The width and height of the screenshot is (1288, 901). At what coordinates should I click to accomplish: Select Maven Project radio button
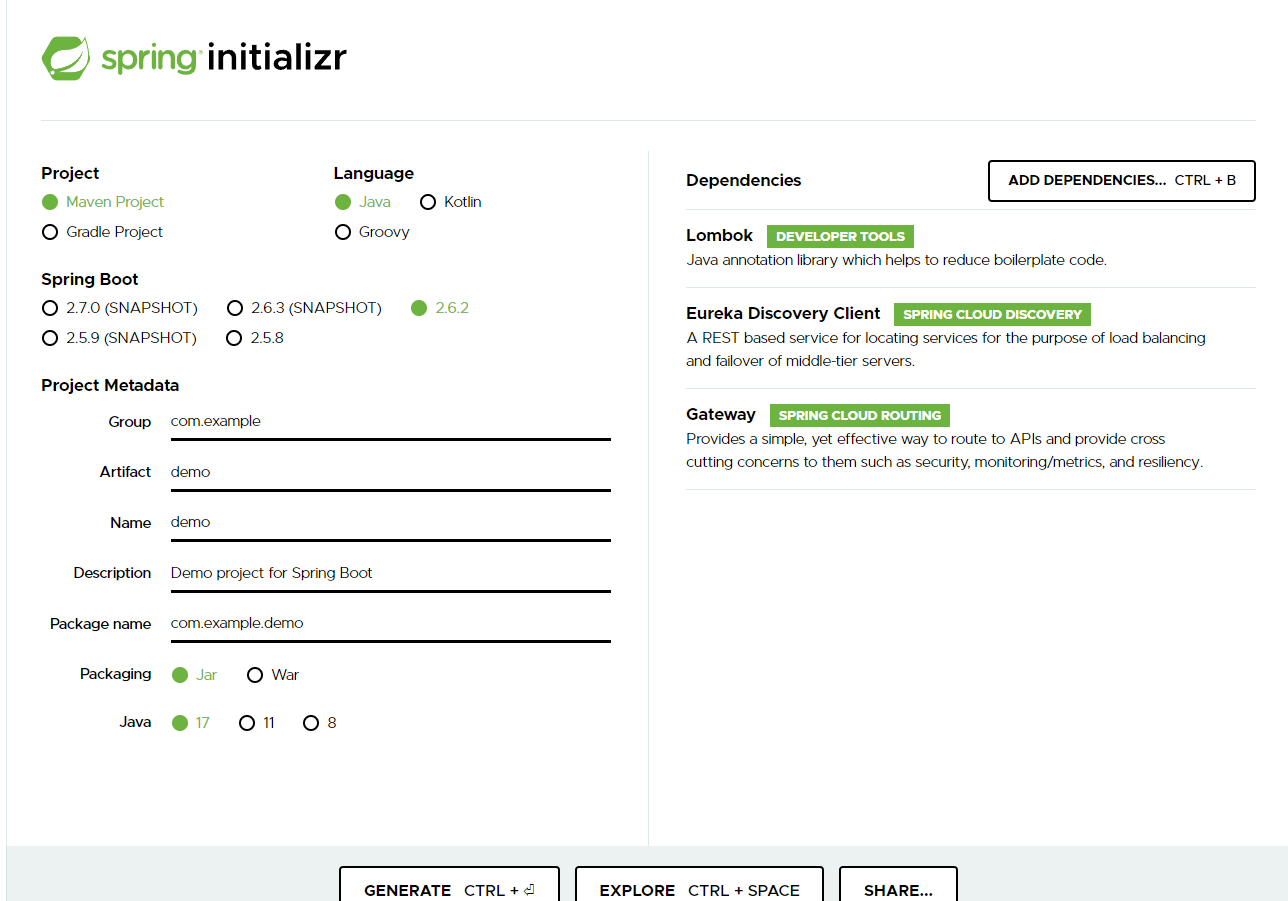(x=102, y=202)
